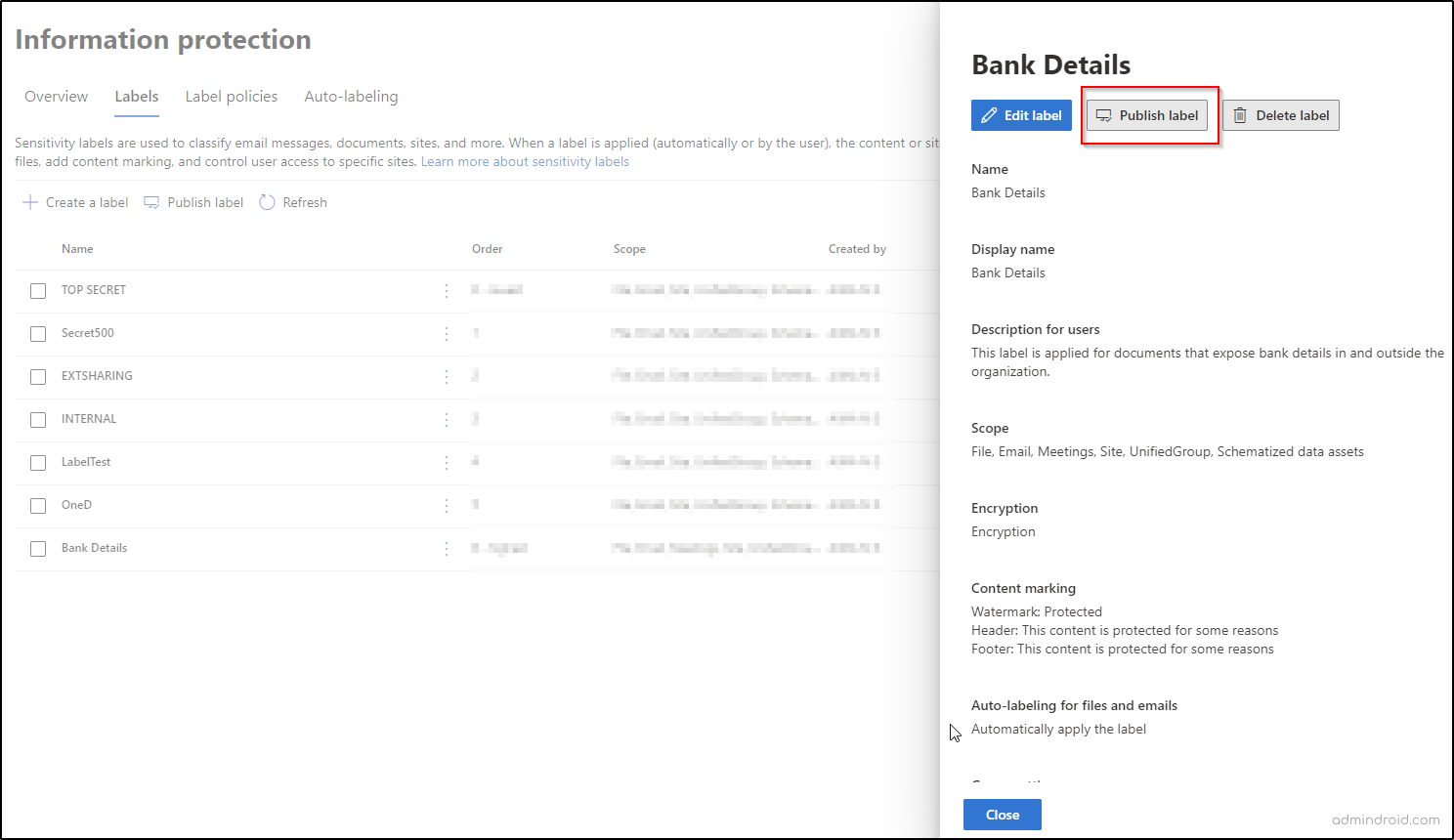The height and width of the screenshot is (840, 1454).
Task: Create a label using the plus icon
Action: coord(29,202)
